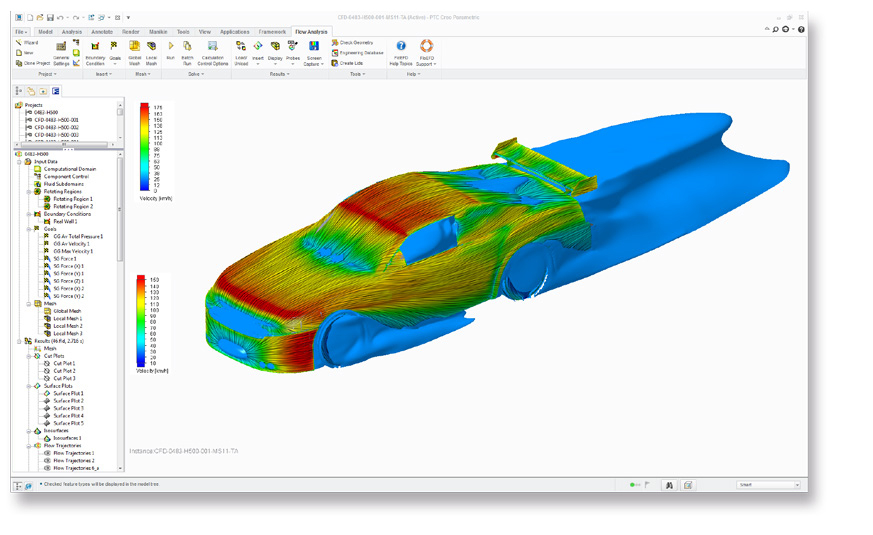Clone Project in the ribbon
The width and height of the screenshot is (873, 535).
[x=33, y=63]
